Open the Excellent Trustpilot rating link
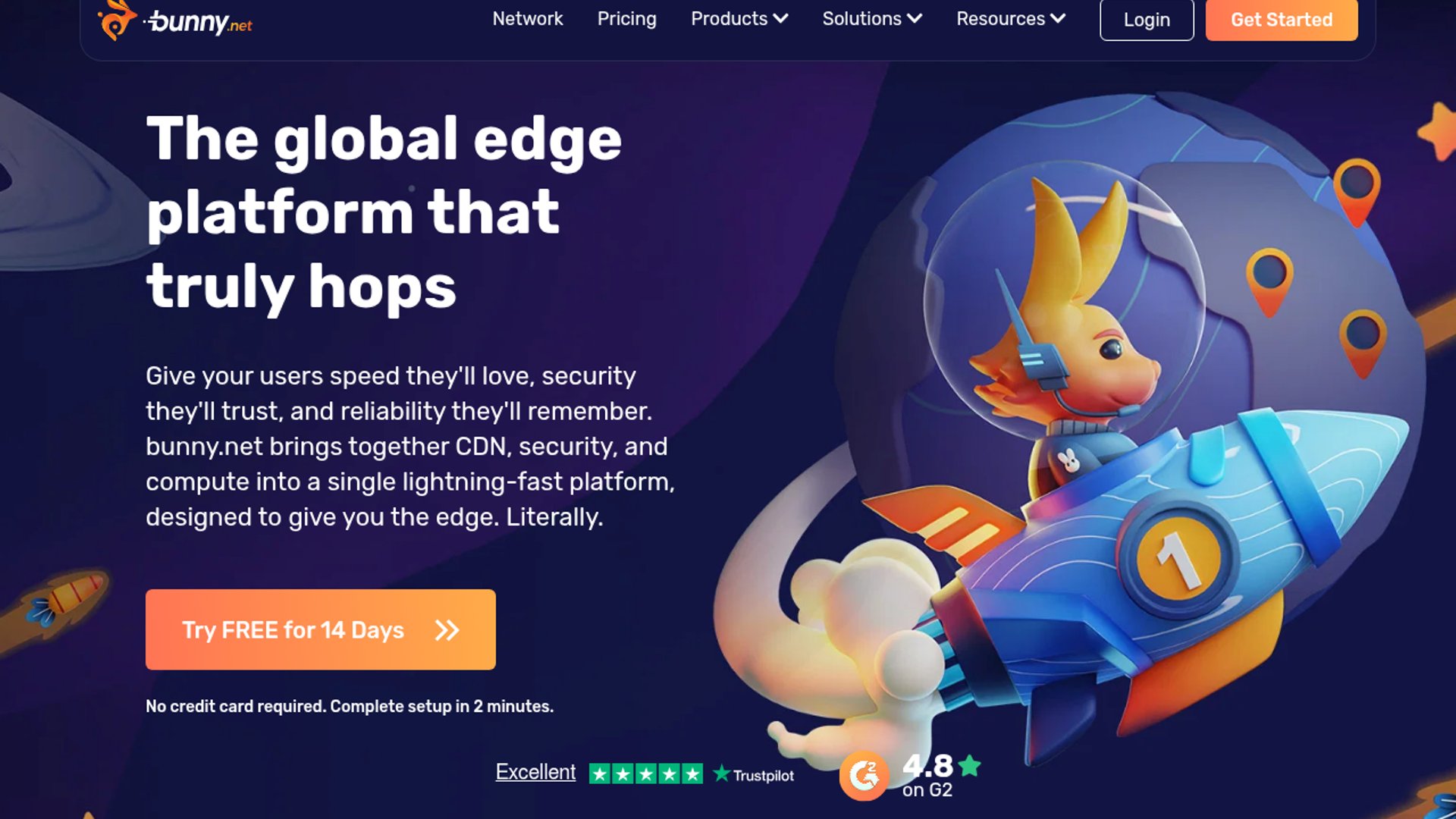The width and height of the screenshot is (1456, 819). [x=535, y=772]
